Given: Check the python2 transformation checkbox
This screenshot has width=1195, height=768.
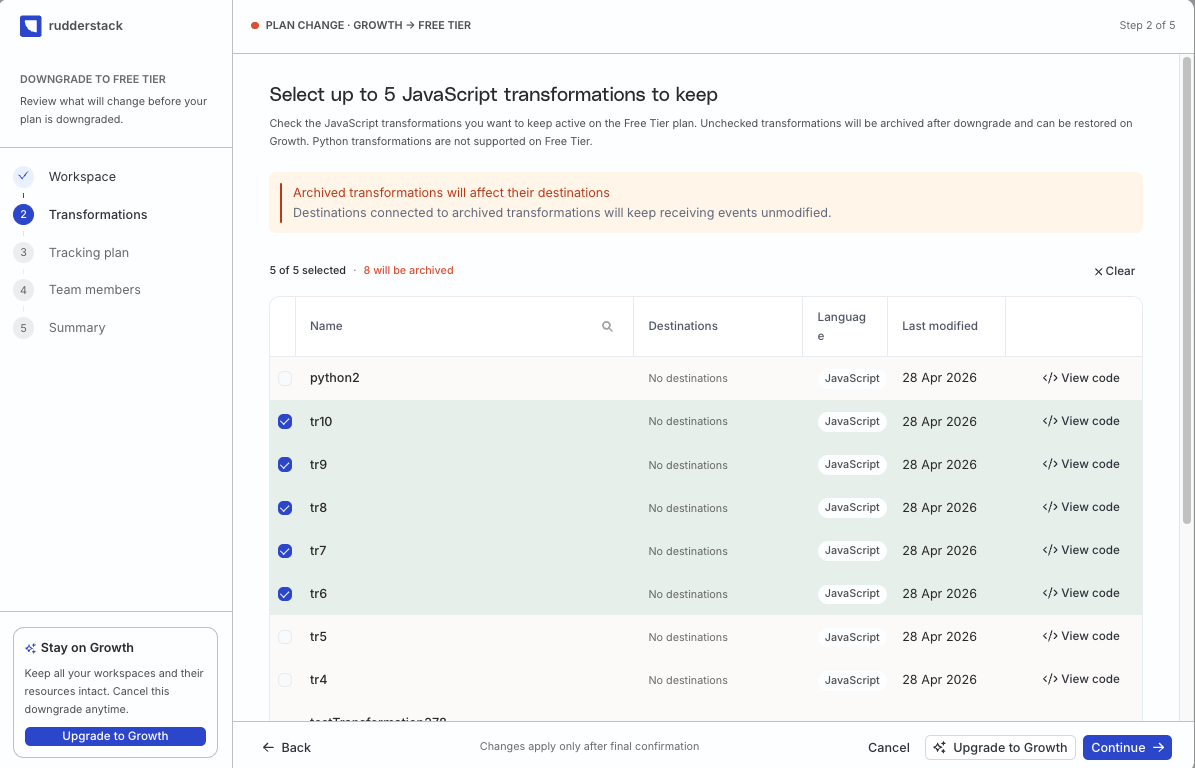Looking at the screenshot, I should pyautogui.click(x=285, y=379).
